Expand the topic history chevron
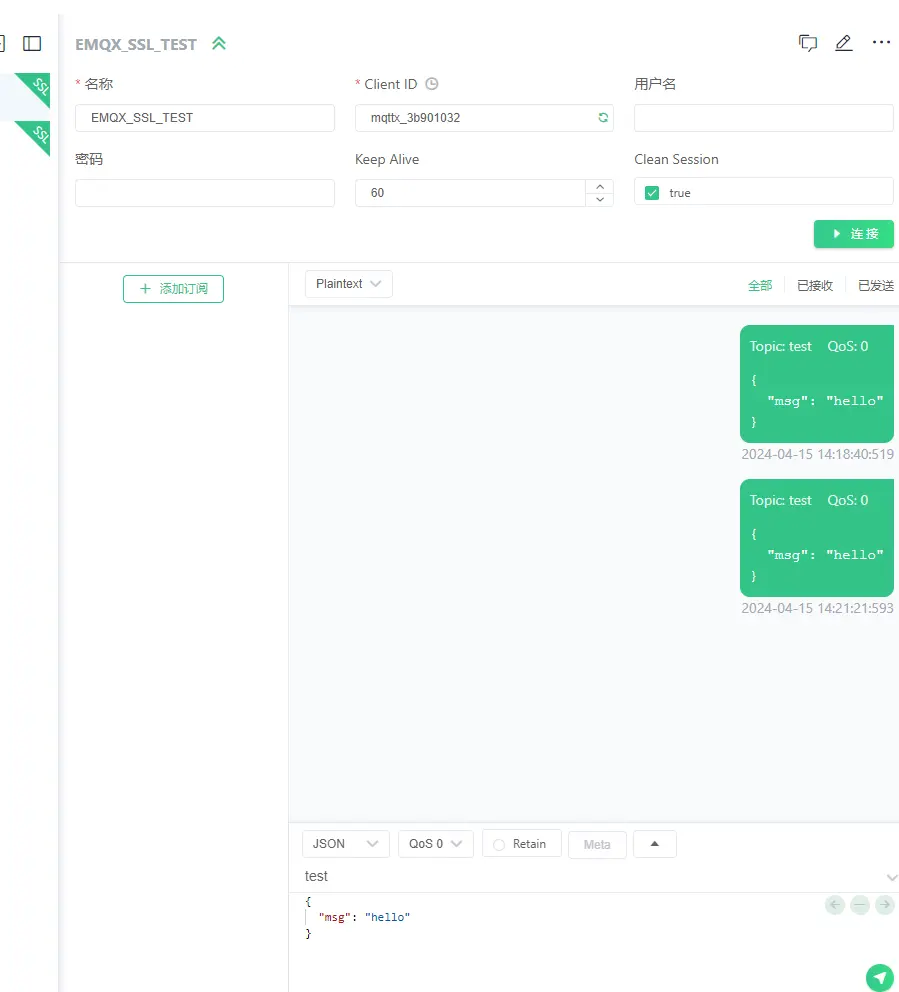 (892, 877)
